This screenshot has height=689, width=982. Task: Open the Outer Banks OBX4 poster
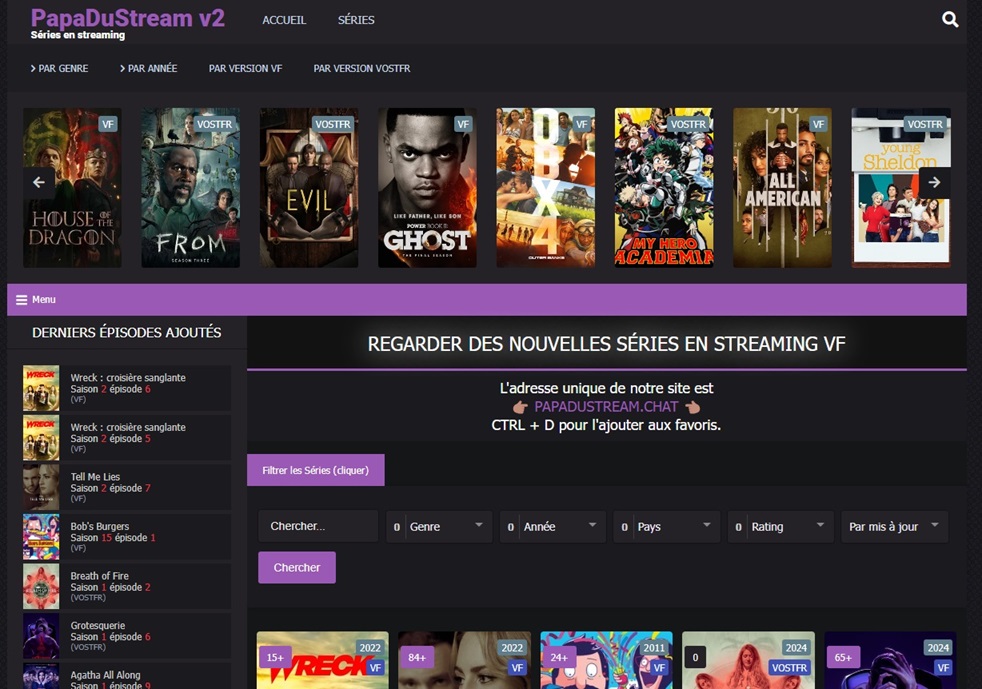(545, 188)
